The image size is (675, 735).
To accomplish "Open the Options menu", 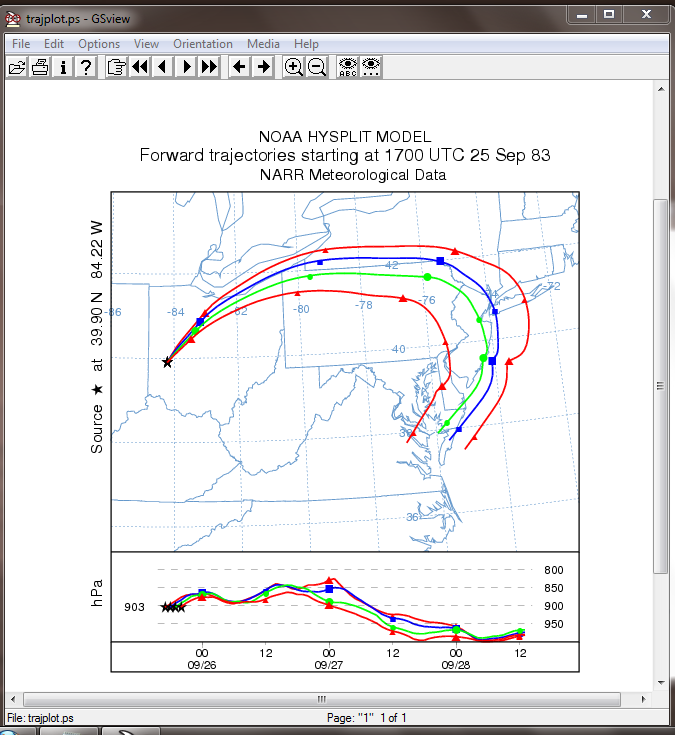I will [x=99, y=44].
